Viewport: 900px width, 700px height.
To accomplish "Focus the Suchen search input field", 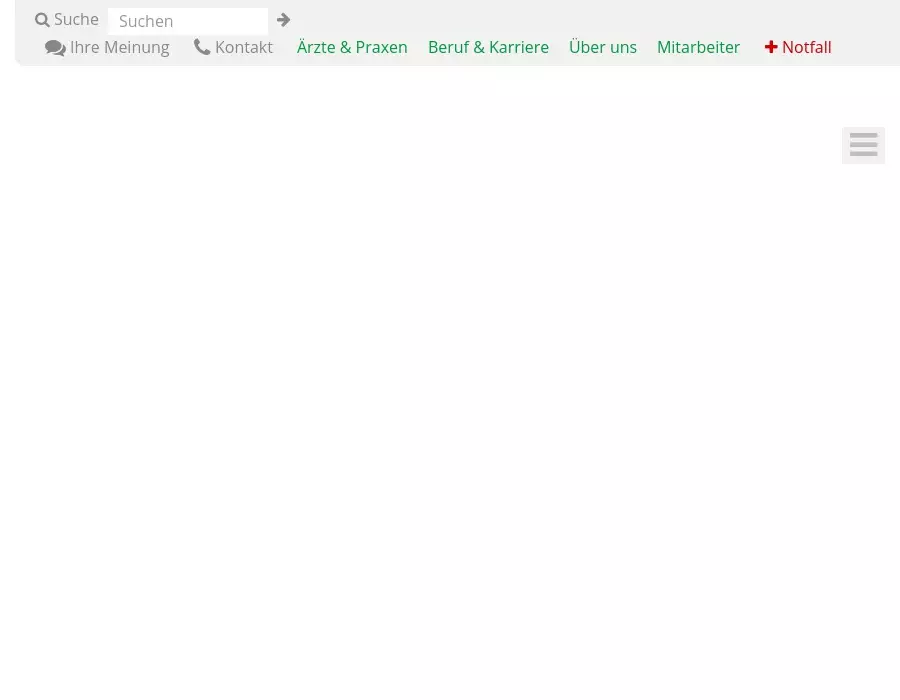I will pyautogui.click(x=188, y=21).
